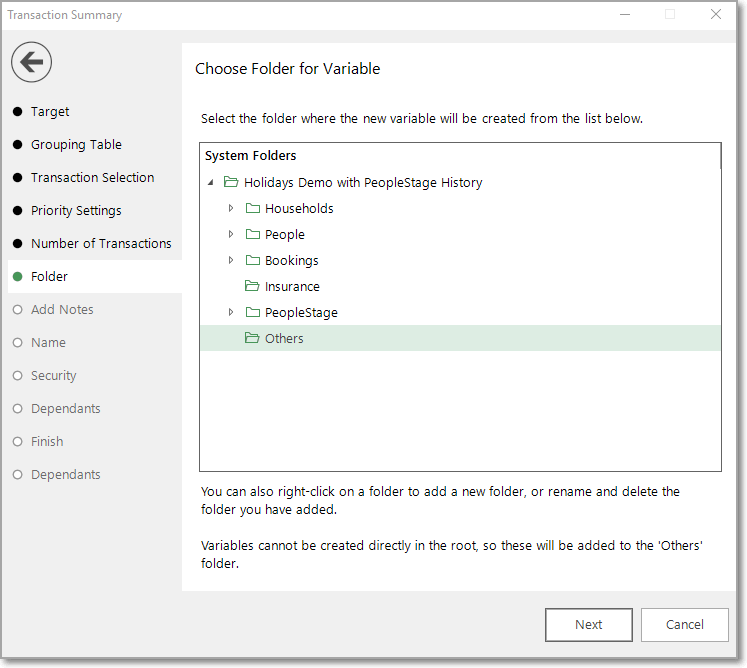Image resolution: width=747 pixels, height=668 pixels.
Task: Expand the Households folder
Action: tap(231, 208)
